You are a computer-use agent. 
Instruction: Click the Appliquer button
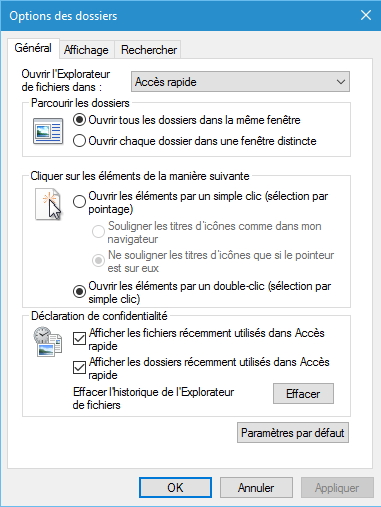click(x=337, y=488)
